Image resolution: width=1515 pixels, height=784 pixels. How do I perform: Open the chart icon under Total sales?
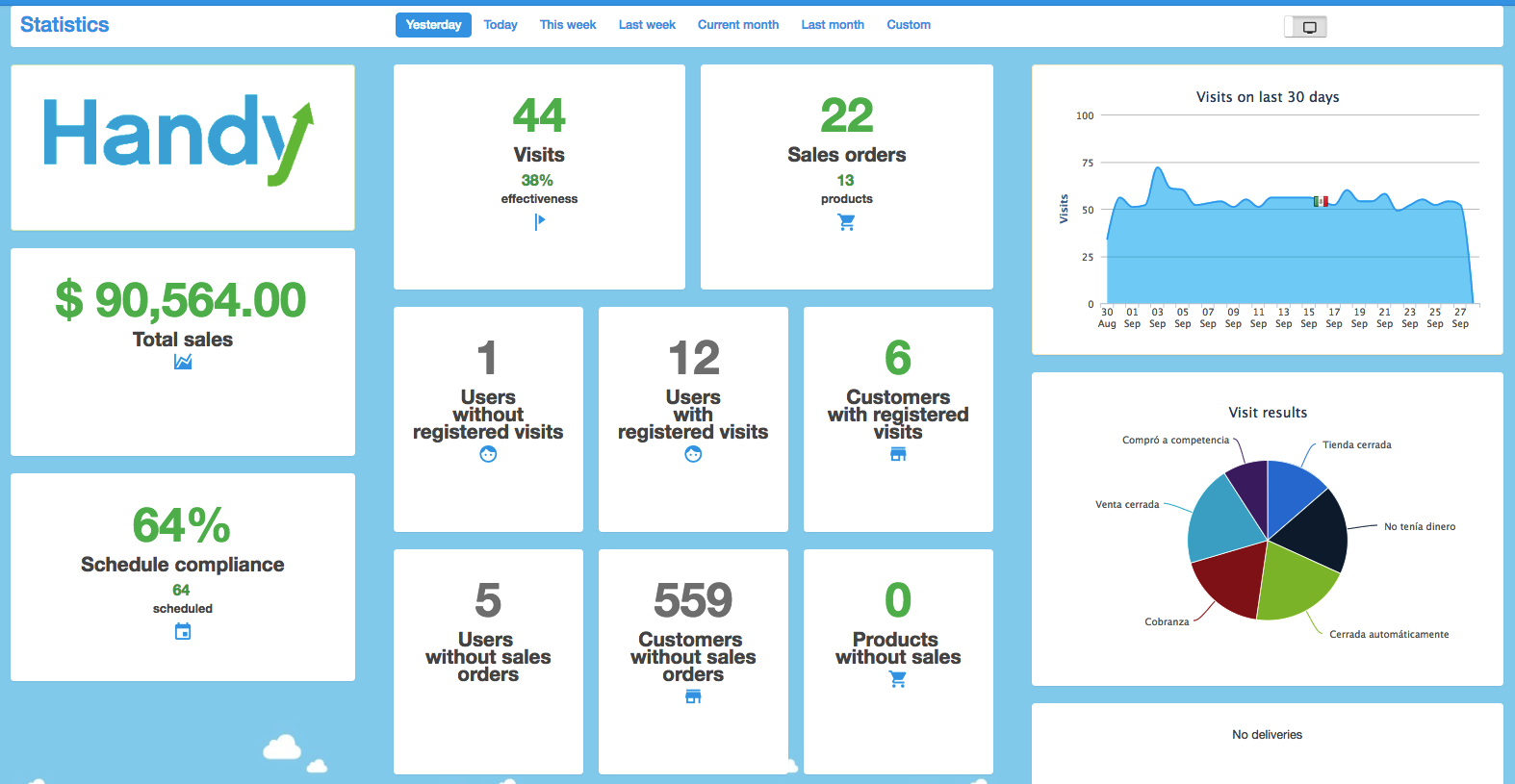click(x=183, y=362)
